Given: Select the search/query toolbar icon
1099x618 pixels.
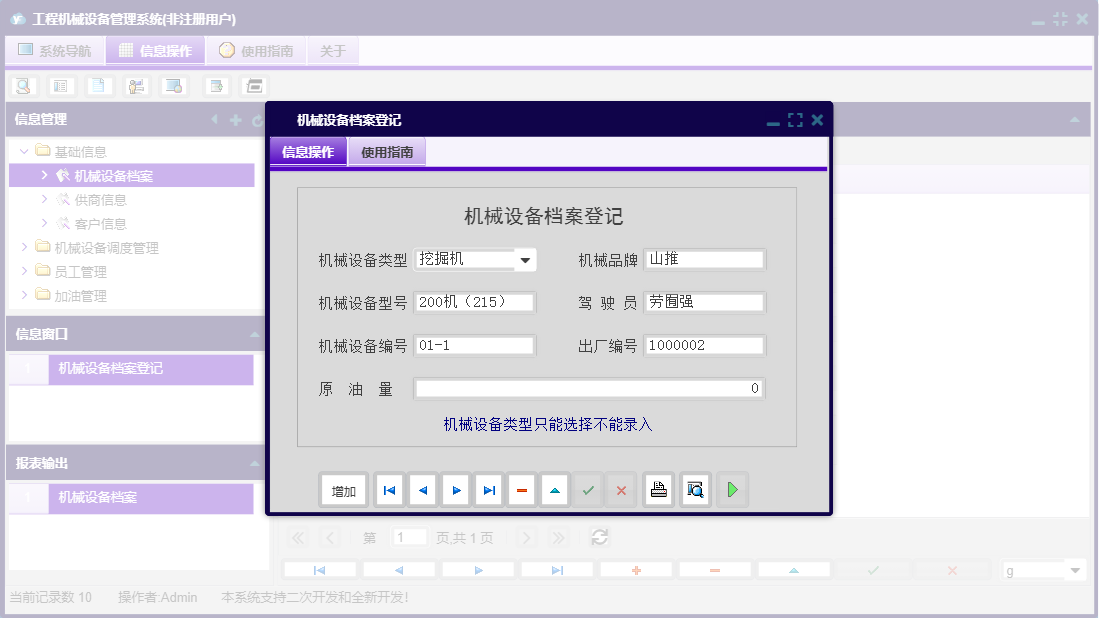Looking at the screenshot, I should [x=23, y=86].
